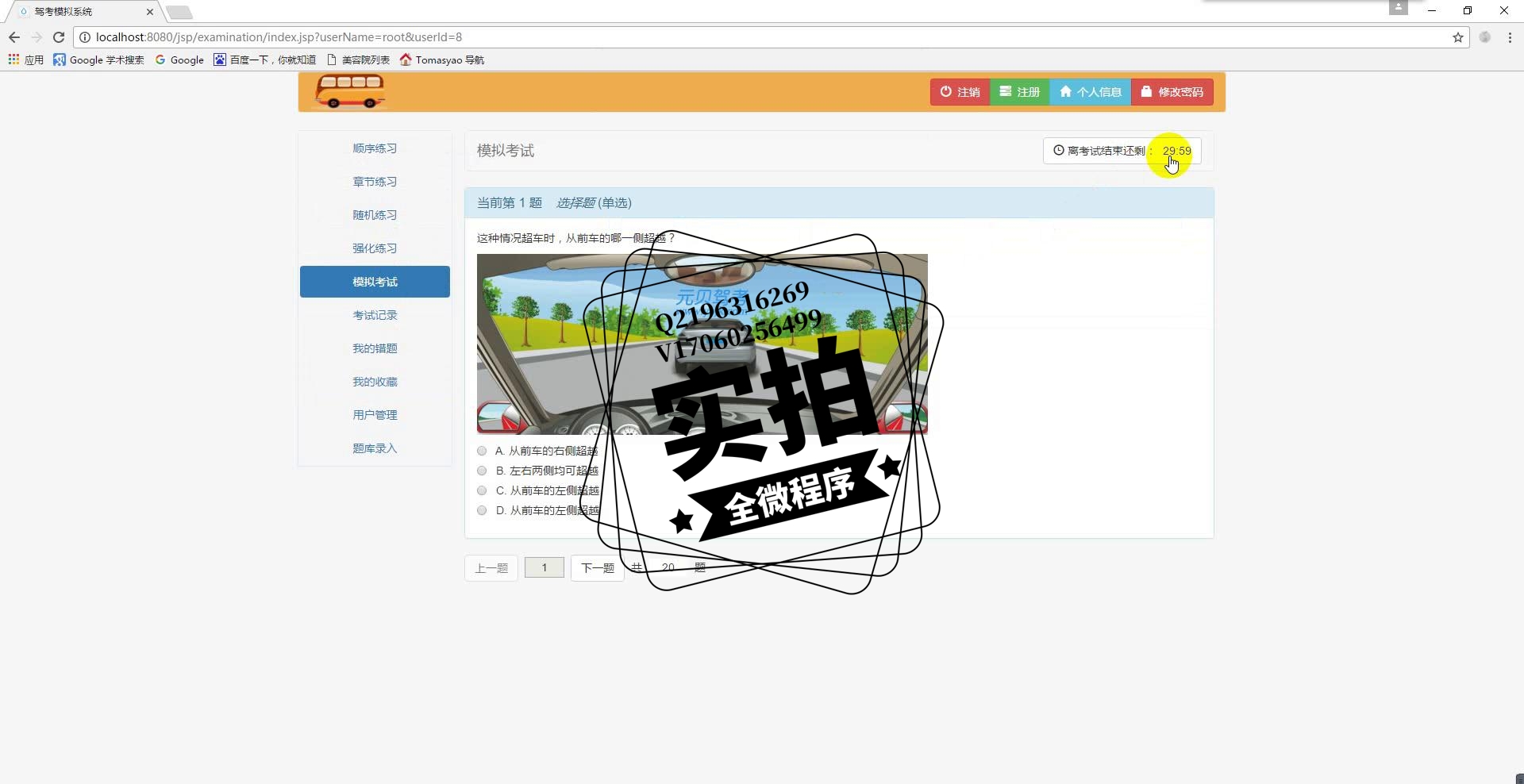The width and height of the screenshot is (1524, 784).
Task: Click the green 注册 register button
Action: point(1019,92)
